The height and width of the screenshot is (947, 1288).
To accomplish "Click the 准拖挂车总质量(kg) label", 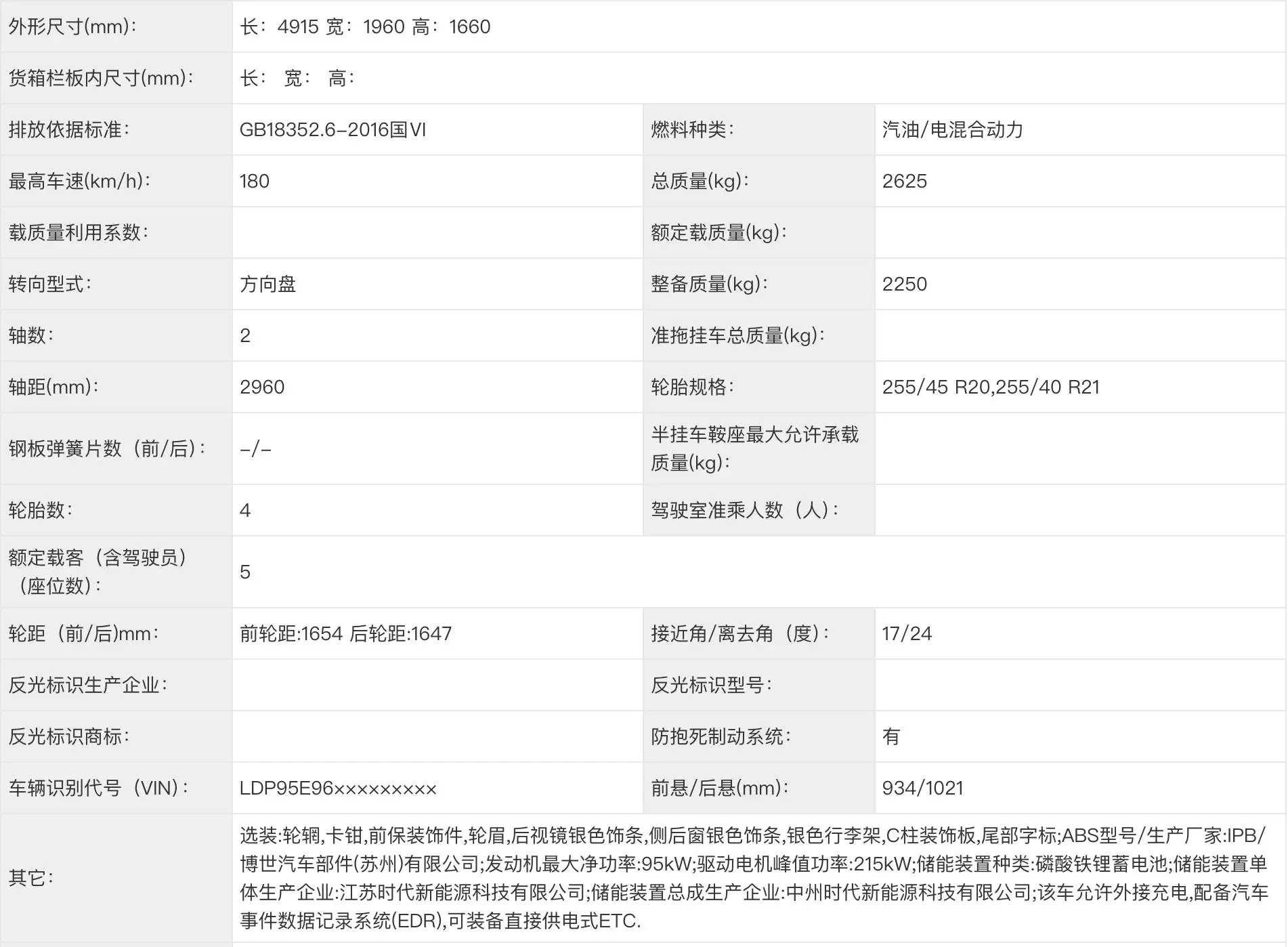I will tap(738, 335).
